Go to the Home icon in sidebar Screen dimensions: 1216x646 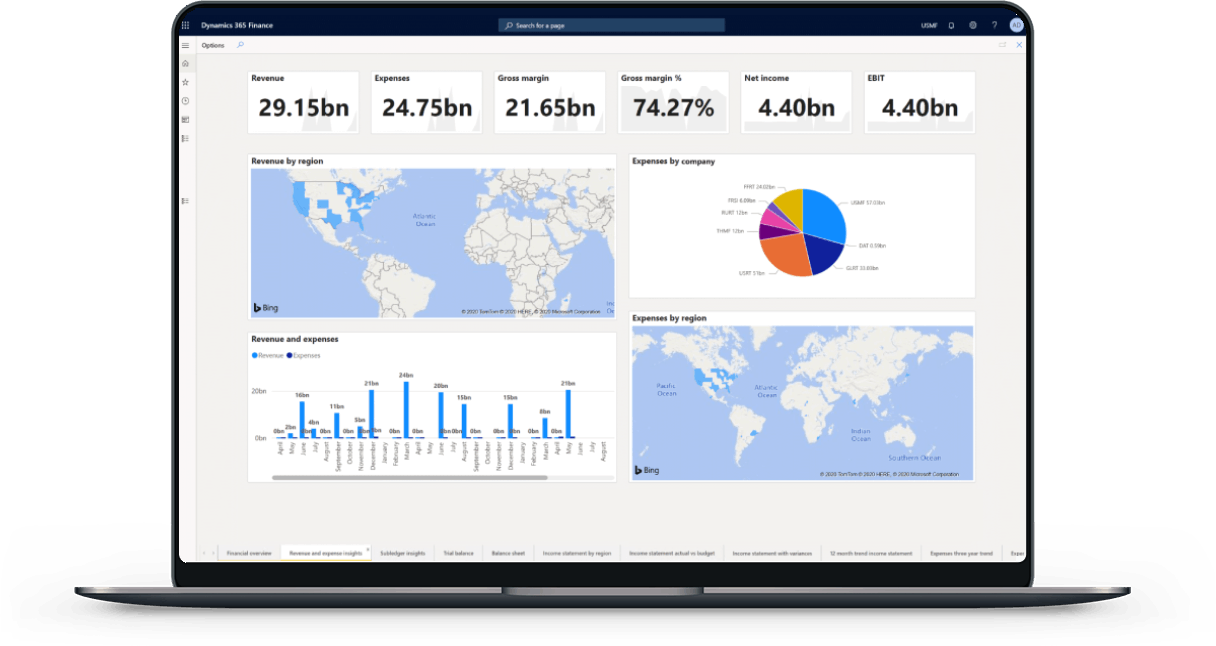click(185, 63)
